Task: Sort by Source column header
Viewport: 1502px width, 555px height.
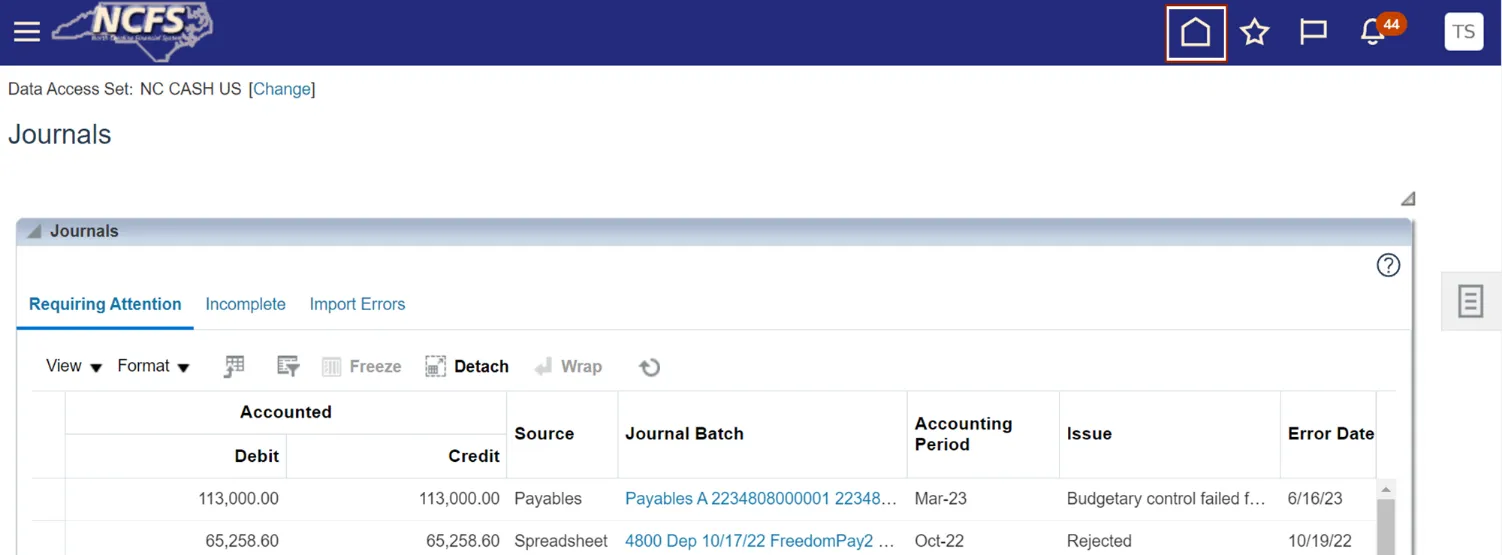Action: (x=544, y=434)
